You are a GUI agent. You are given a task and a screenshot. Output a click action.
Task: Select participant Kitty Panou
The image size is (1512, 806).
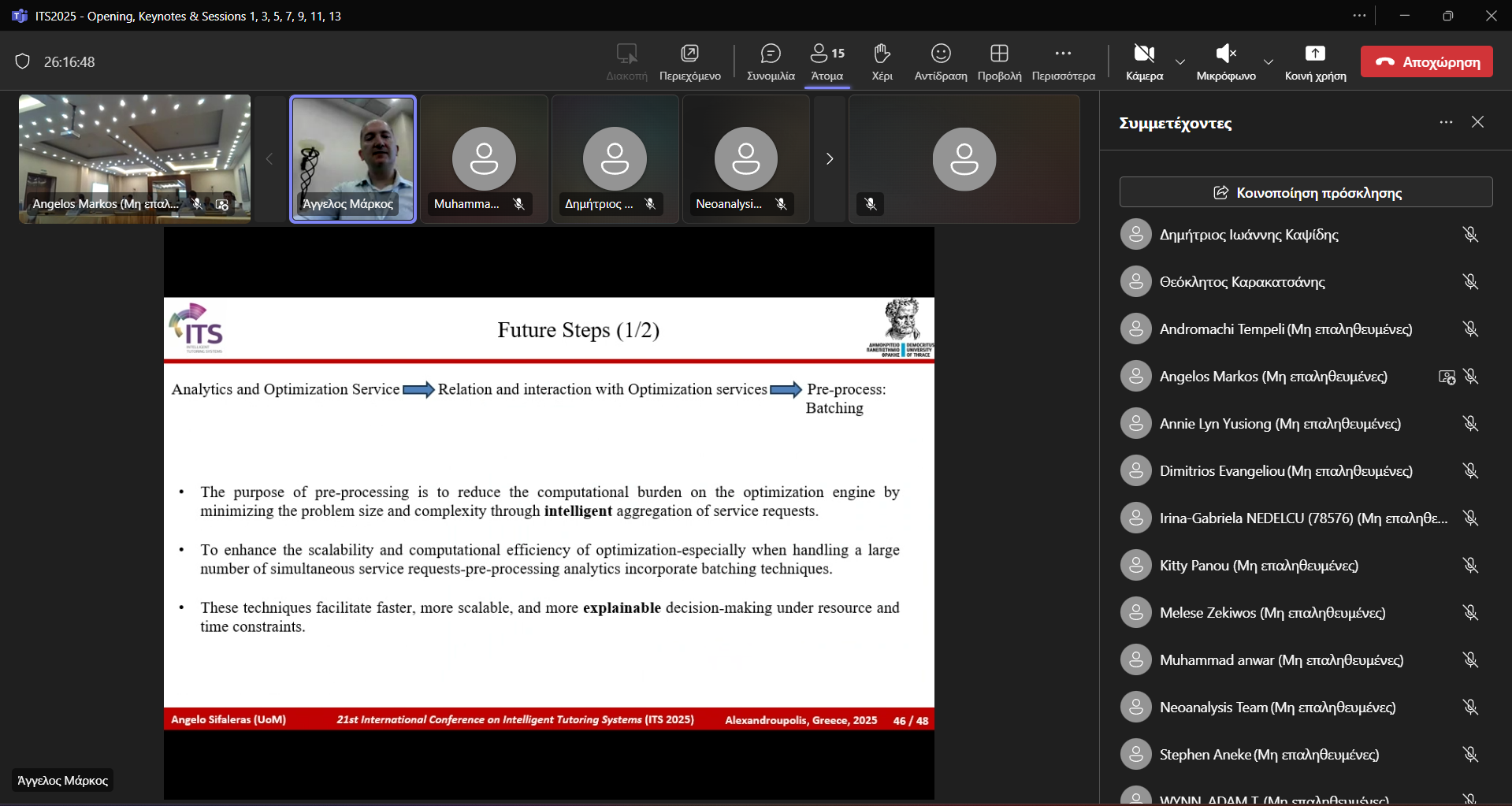point(1306,565)
